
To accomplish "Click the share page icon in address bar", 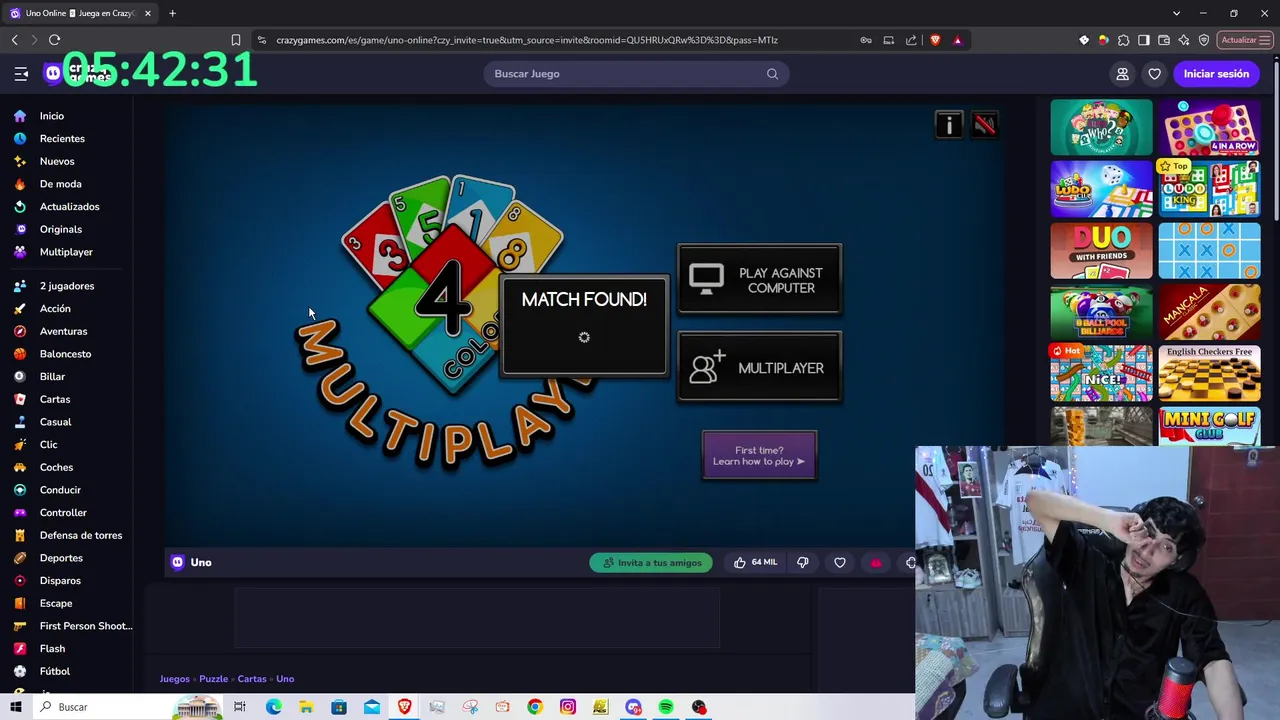I will coord(911,40).
